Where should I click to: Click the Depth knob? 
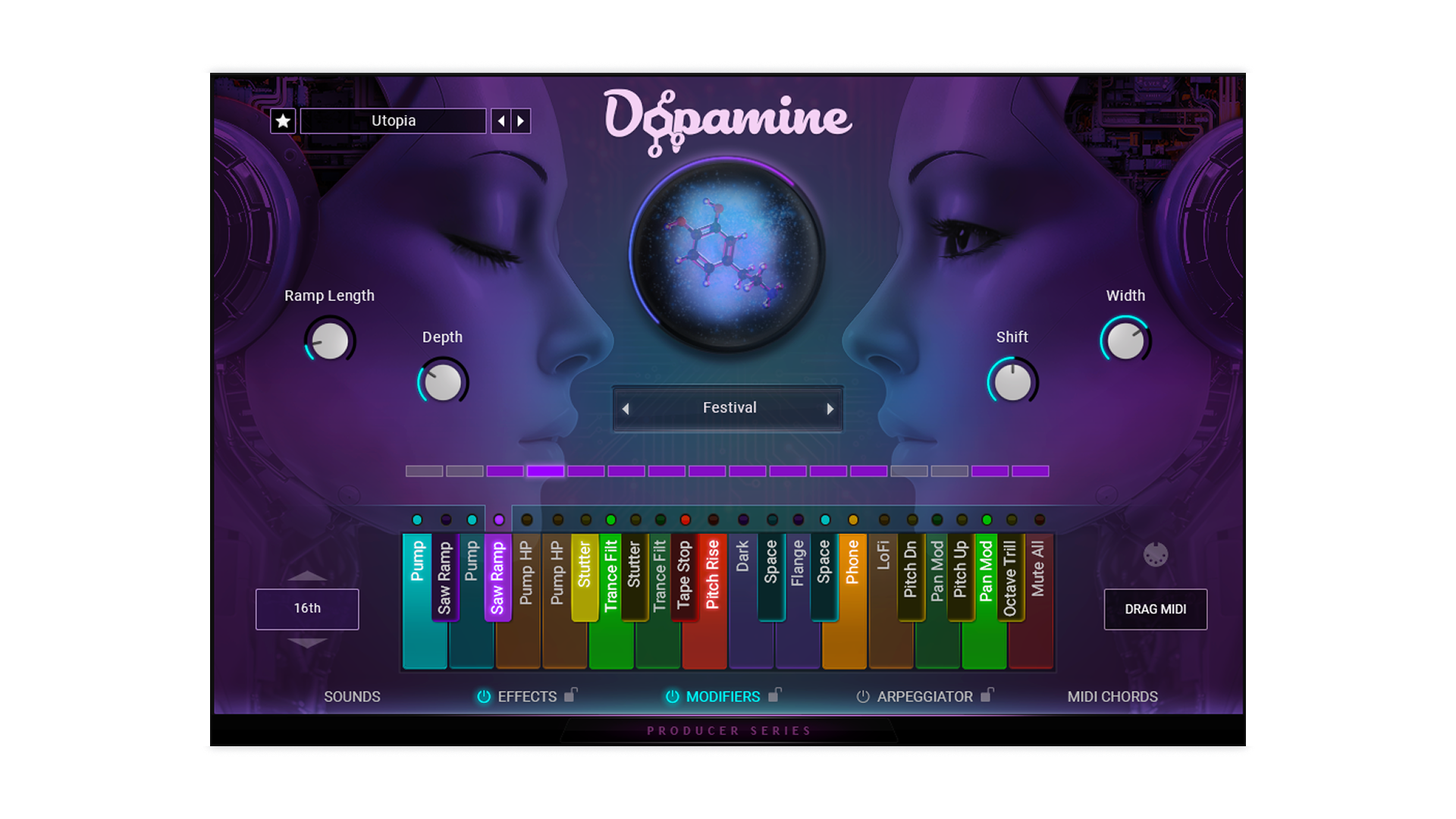tap(443, 383)
